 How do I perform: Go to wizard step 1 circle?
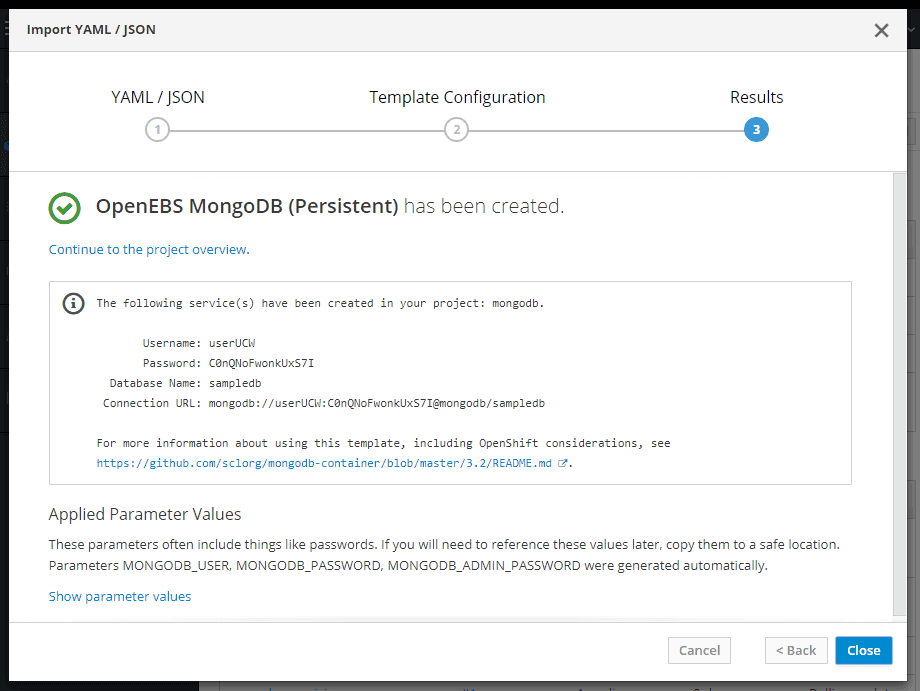click(157, 130)
